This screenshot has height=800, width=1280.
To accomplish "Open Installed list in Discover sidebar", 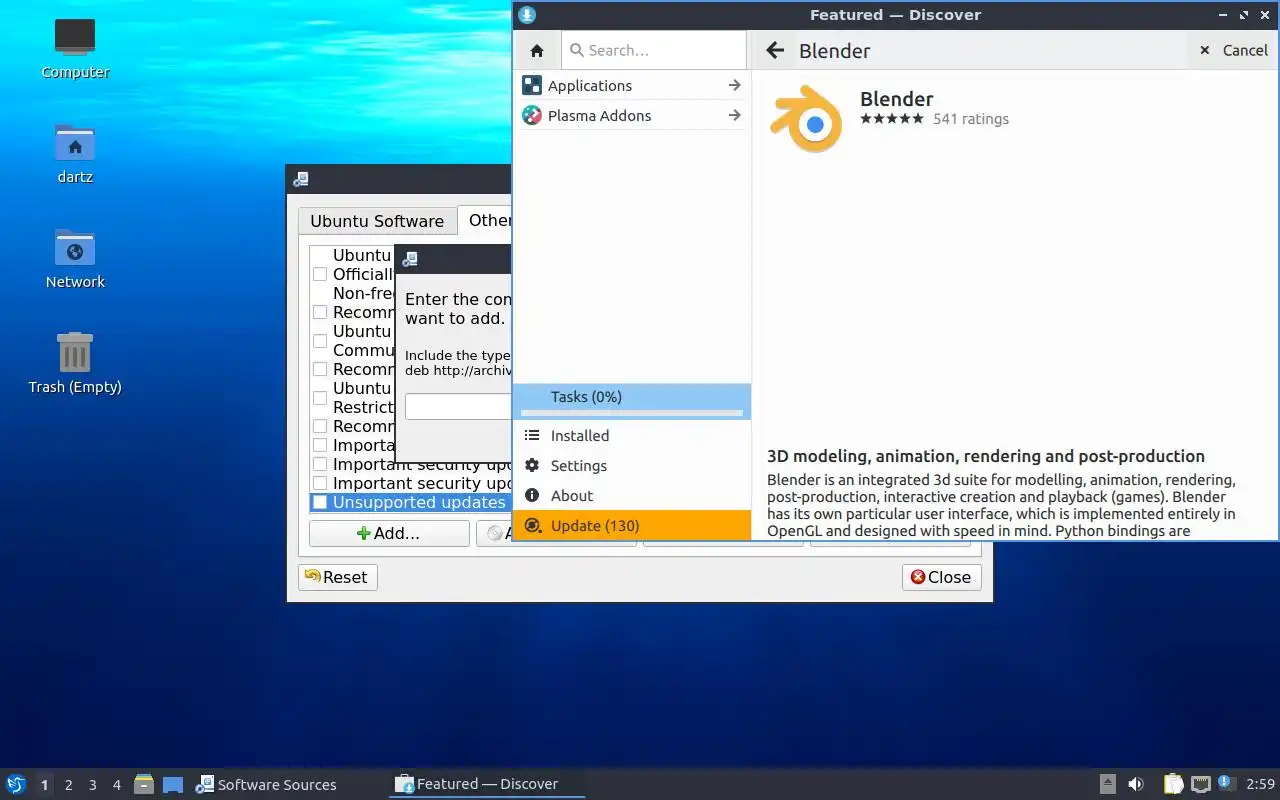I will (631, 436).
